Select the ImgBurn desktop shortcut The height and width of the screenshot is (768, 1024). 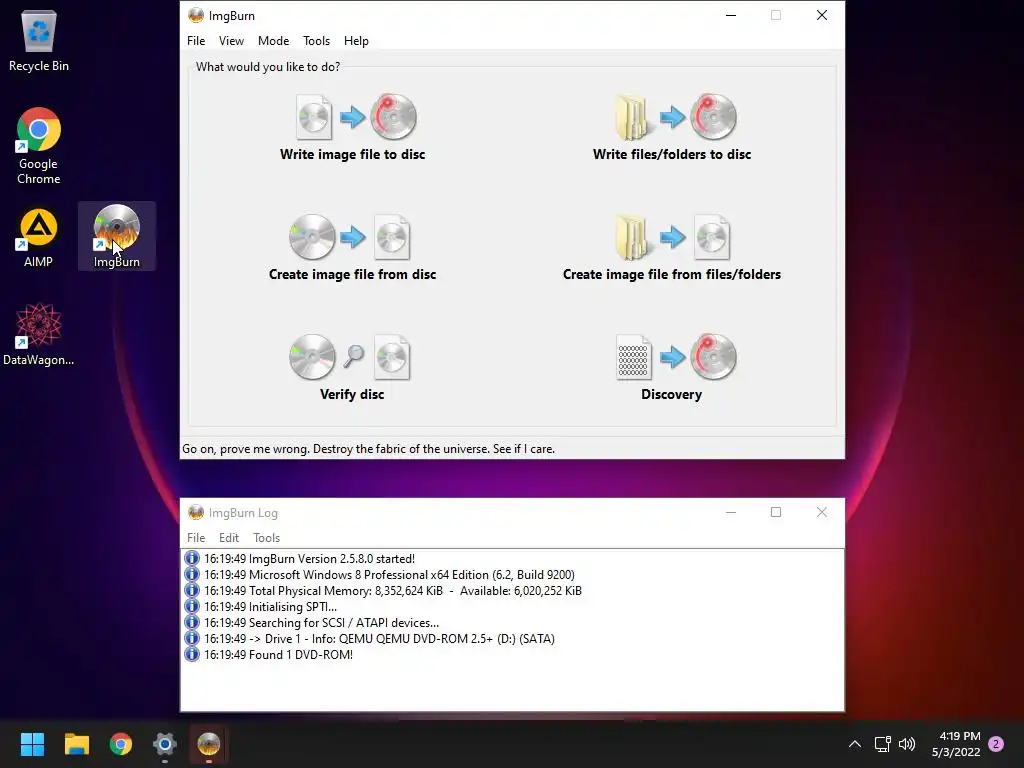pos(117,236)
